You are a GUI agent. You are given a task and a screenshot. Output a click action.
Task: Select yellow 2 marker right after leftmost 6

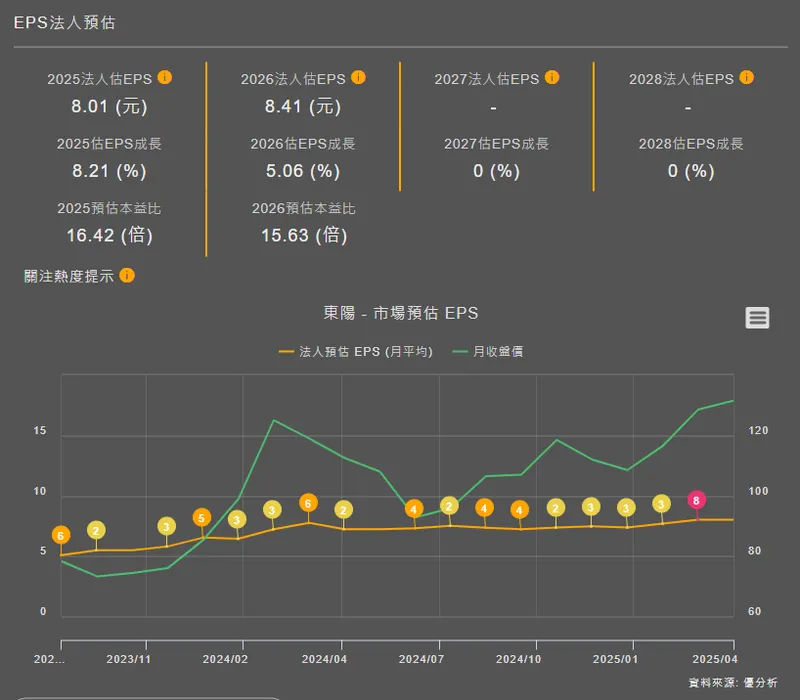click(x=96, y=531)
